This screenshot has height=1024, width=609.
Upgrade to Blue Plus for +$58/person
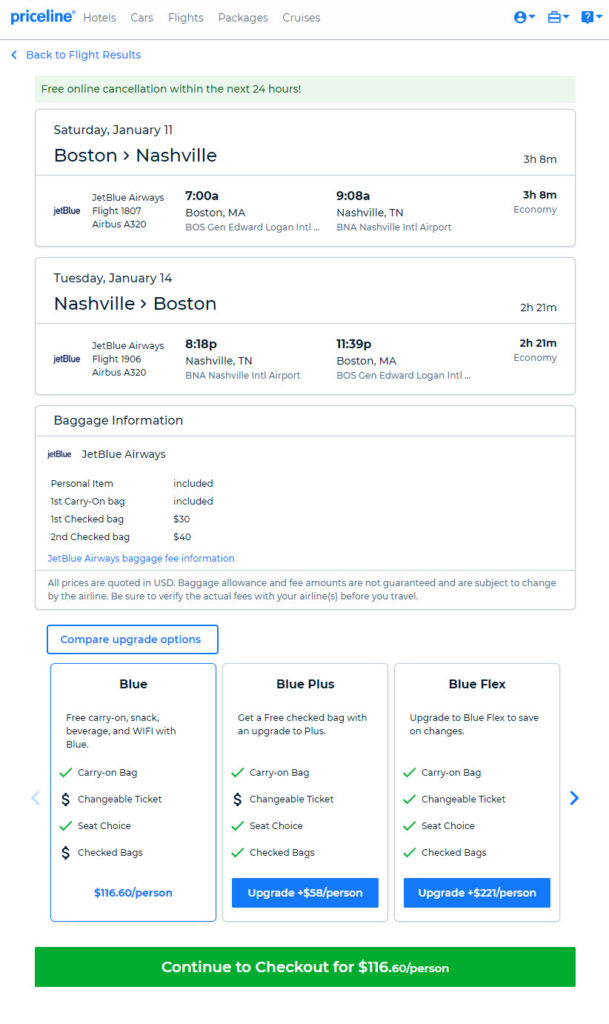[305, 893]
